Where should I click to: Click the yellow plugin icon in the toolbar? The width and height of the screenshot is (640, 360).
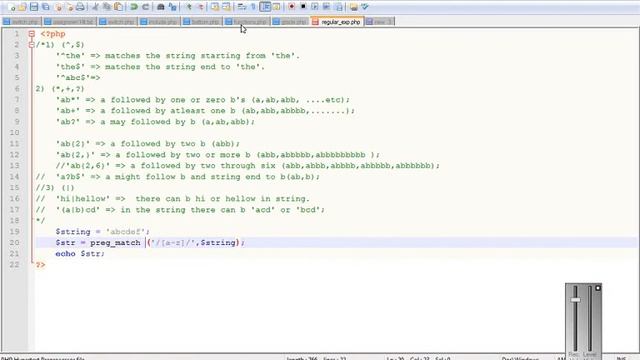(x=353, y=7)
